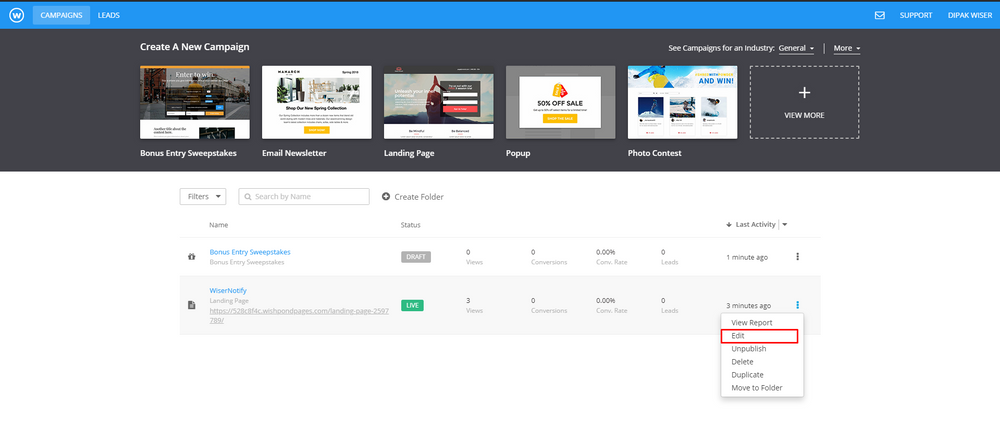Click the View More plus tile
Image resolution: width=1000 pixels, height=427 pixels.
804,102
